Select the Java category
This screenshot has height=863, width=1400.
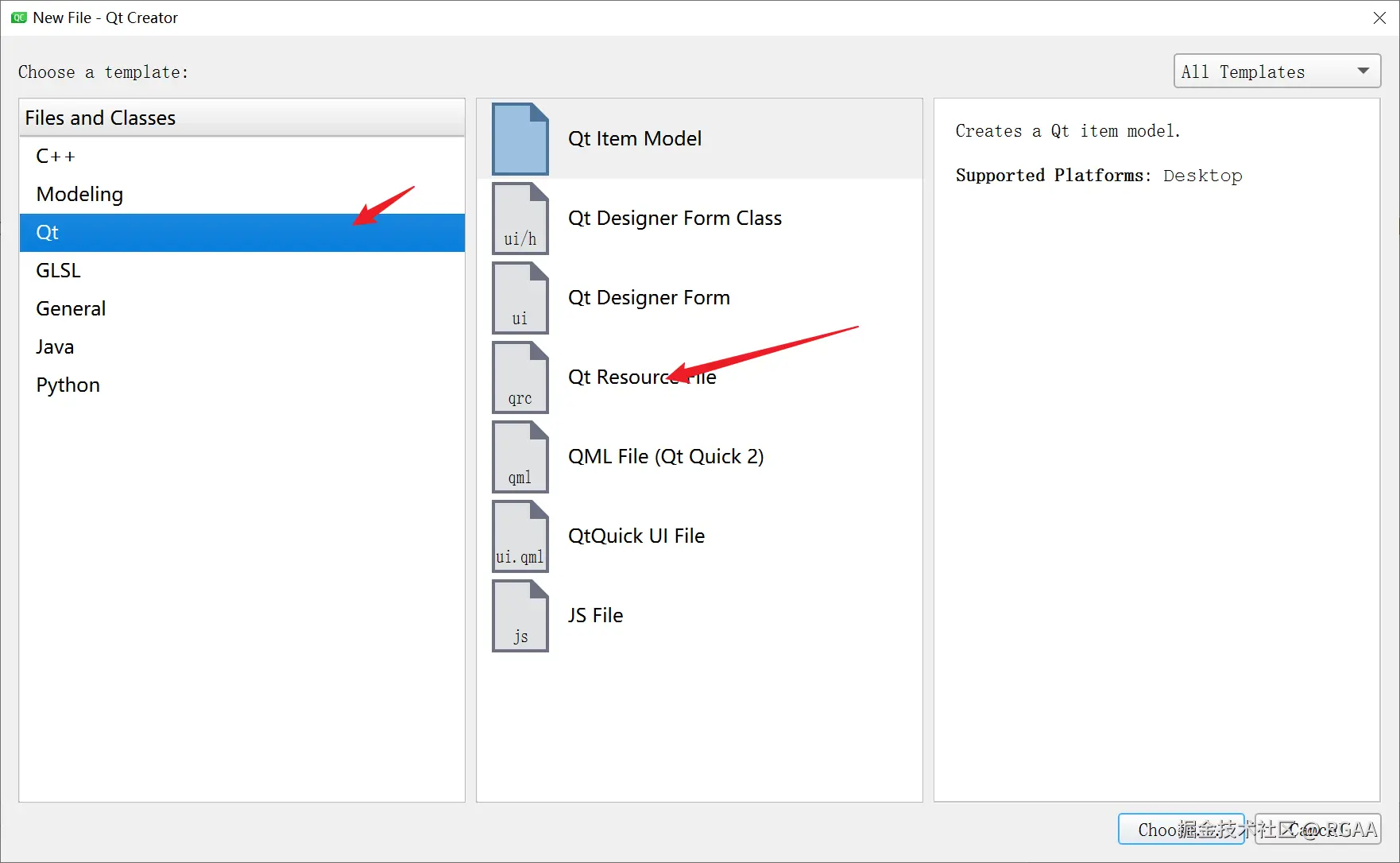tap(242, 346)
